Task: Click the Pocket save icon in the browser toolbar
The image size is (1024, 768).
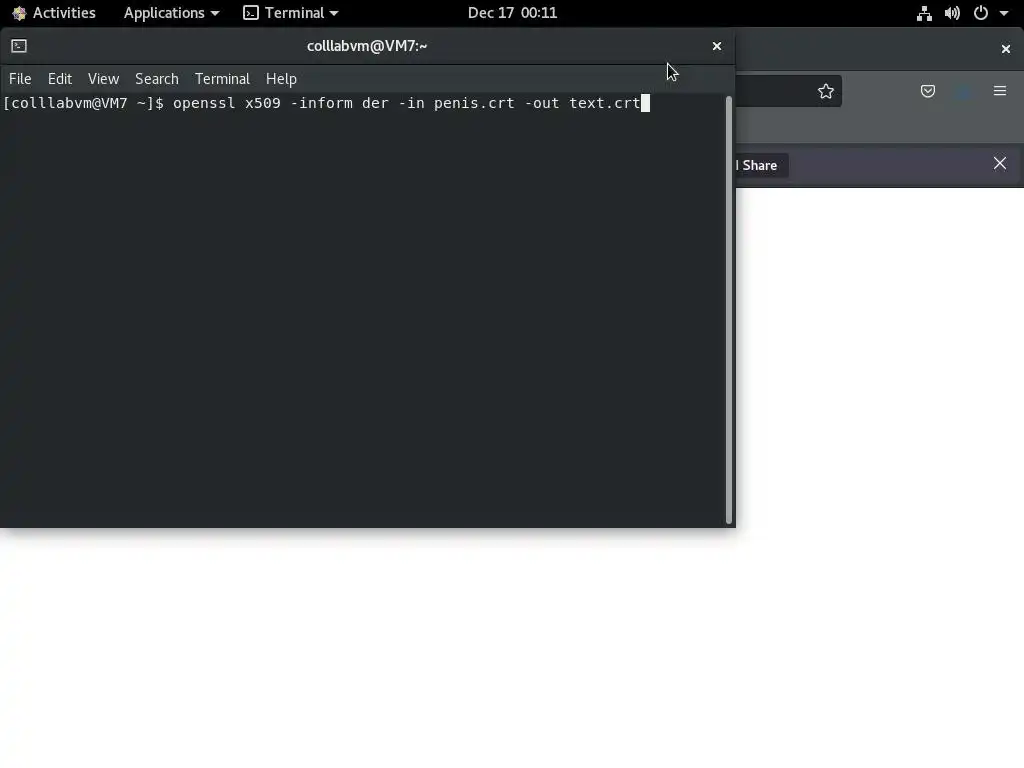Action: click(927, 91)
